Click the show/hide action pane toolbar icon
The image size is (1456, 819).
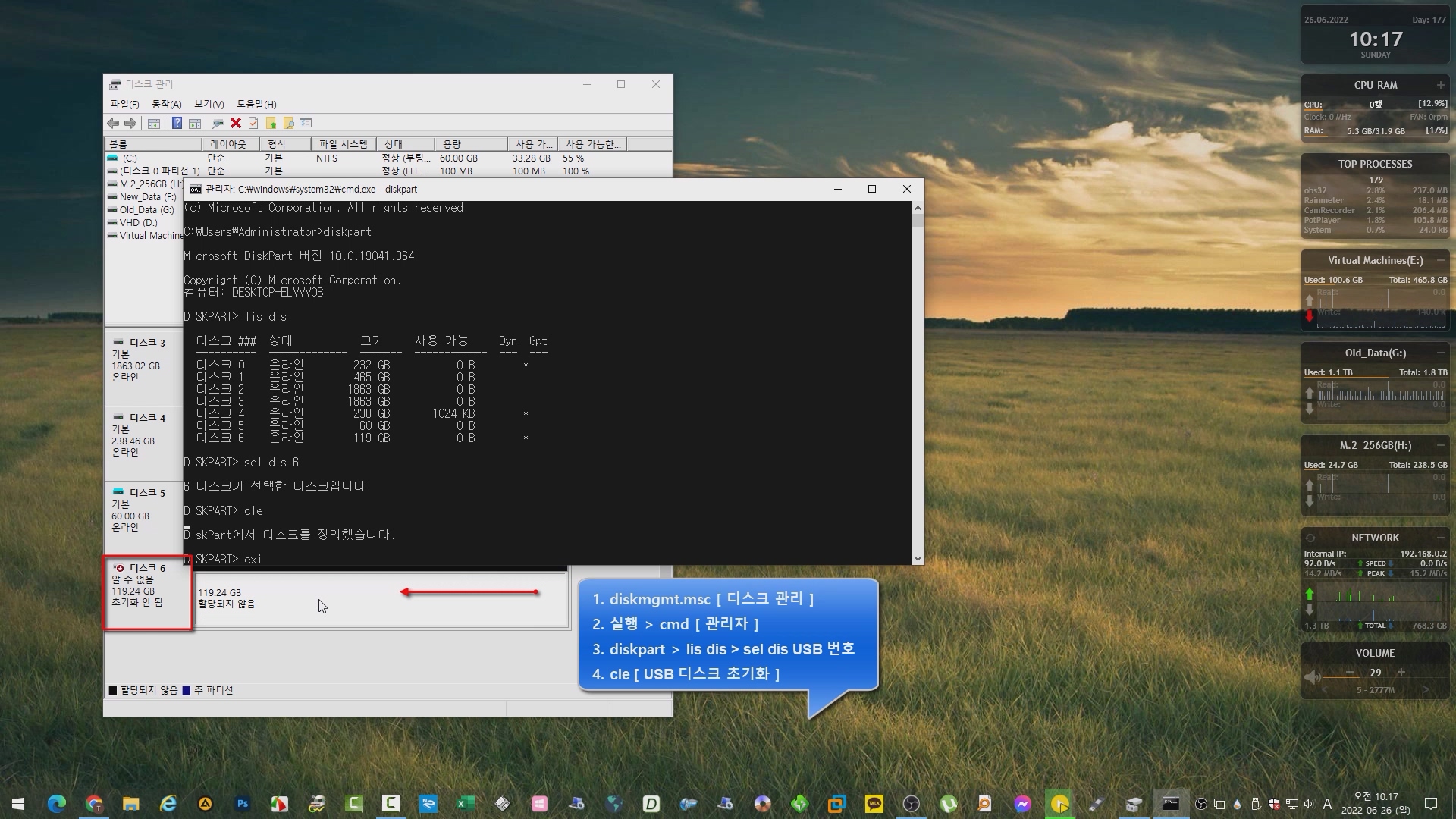click(x=195, y=123)
